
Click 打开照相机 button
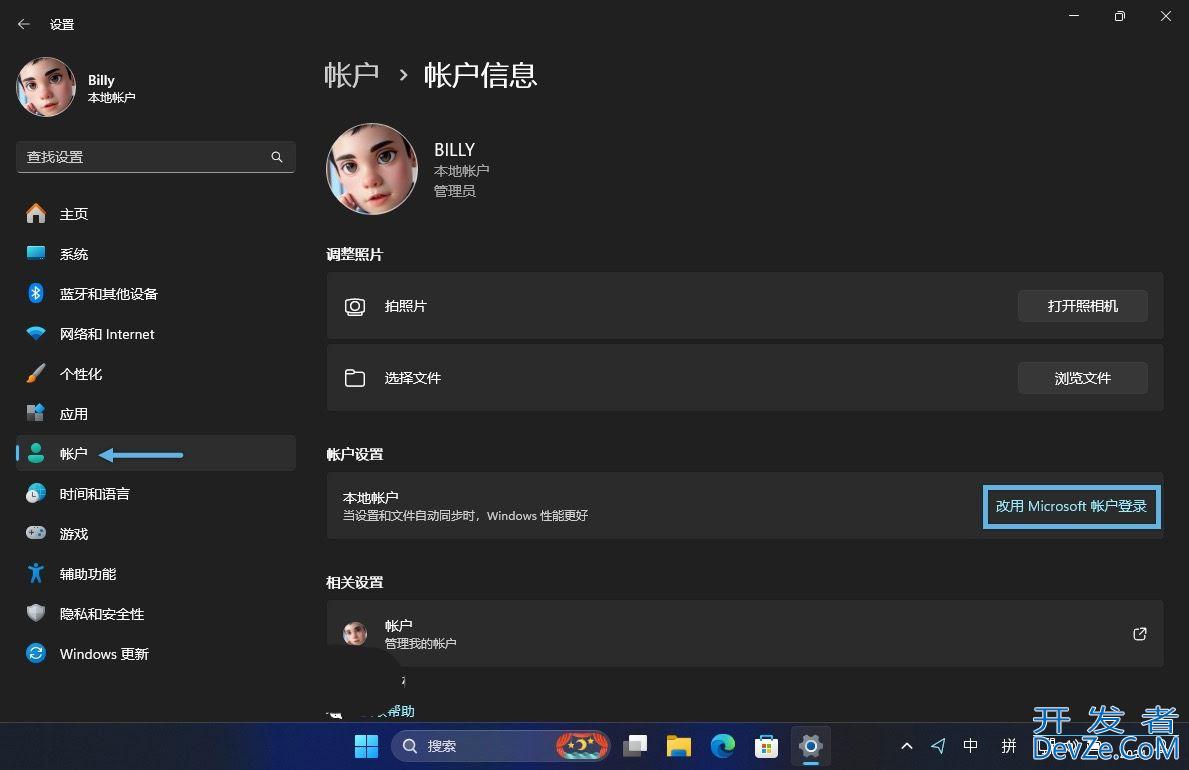(1082, 306)
